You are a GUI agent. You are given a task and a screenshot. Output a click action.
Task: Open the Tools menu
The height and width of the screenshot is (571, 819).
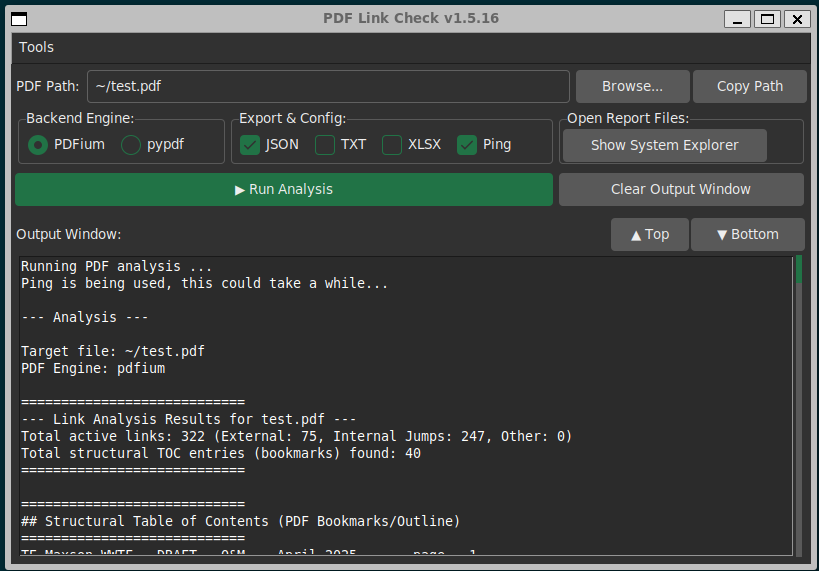tap(36, 47)
